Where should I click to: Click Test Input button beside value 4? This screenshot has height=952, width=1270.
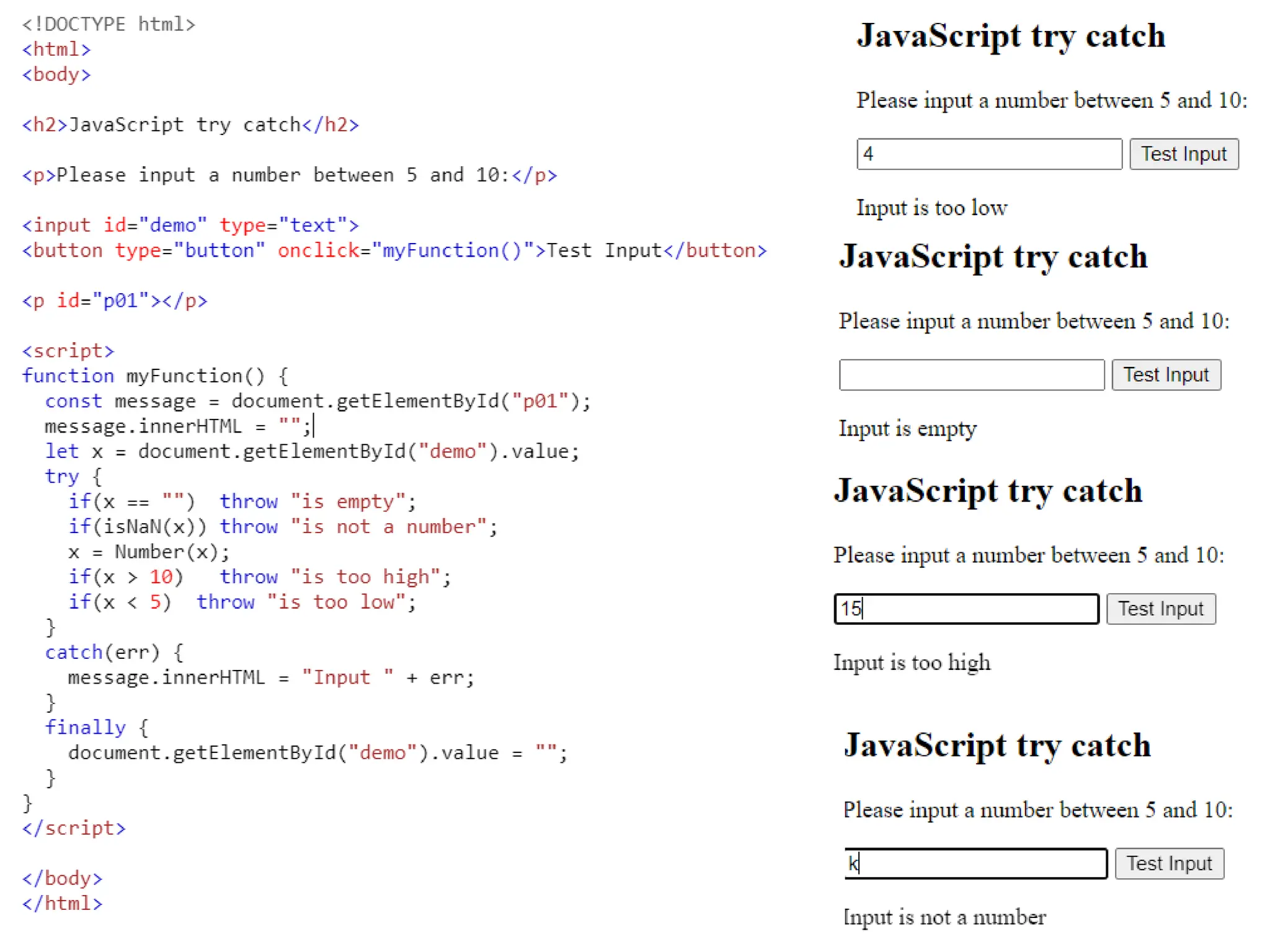pyautogui.click(x=1183, y=154)
